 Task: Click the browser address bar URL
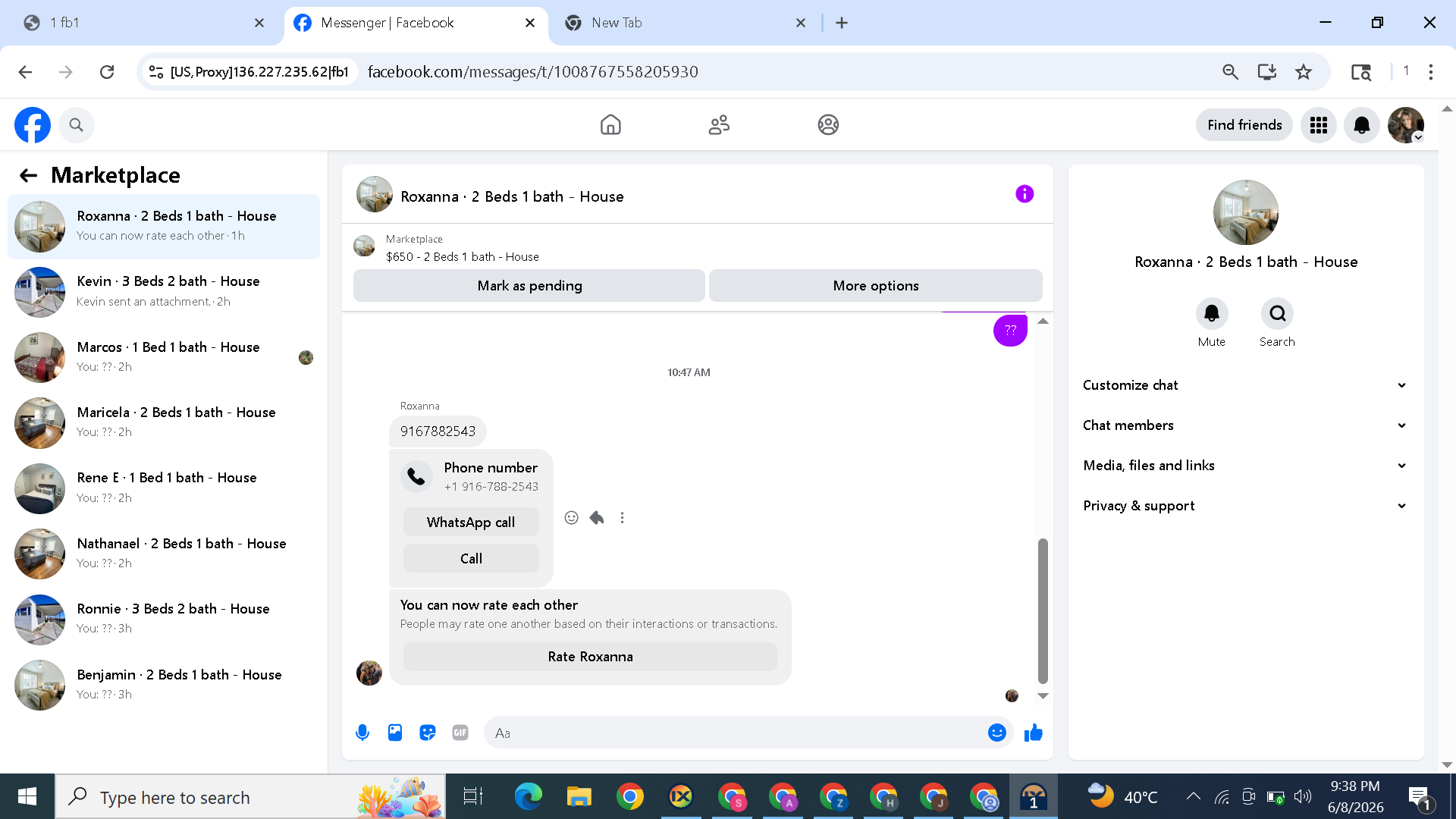(x=532, y=72)
